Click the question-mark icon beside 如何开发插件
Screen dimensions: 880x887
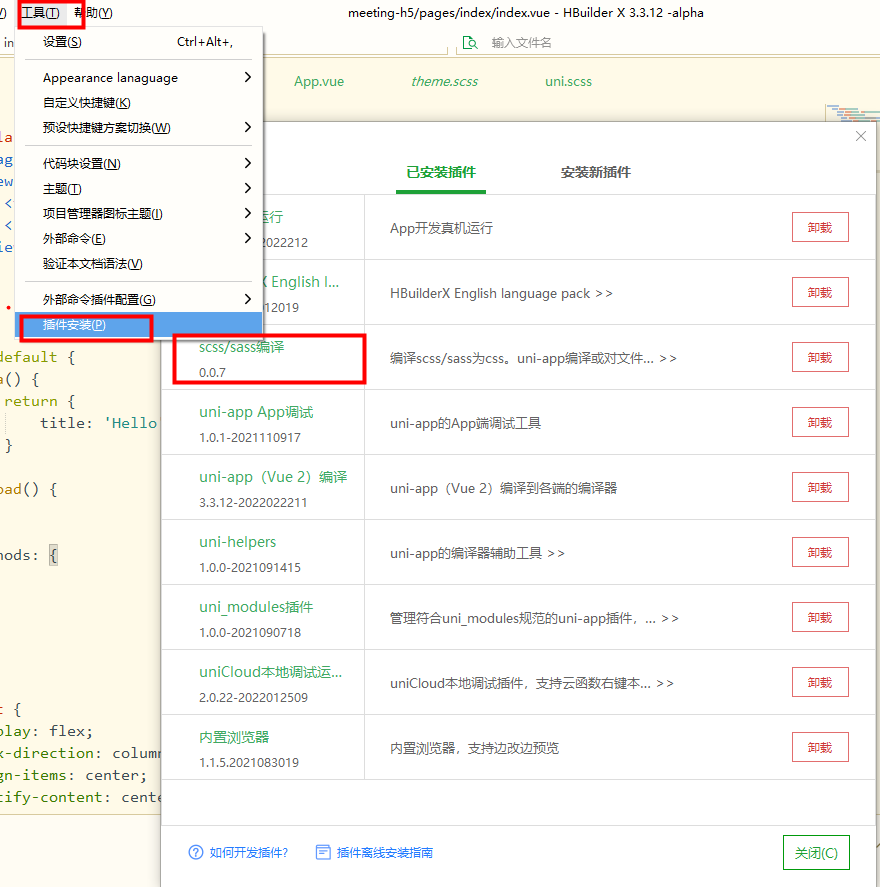tap(195, 852)
